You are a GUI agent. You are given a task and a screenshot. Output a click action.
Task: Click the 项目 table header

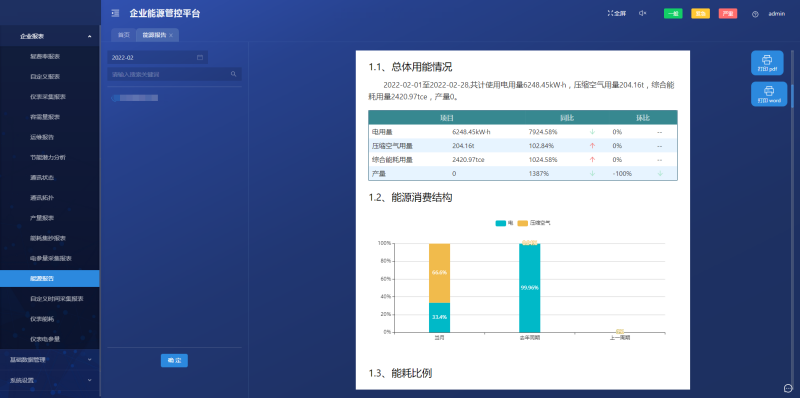pos(447,118)
